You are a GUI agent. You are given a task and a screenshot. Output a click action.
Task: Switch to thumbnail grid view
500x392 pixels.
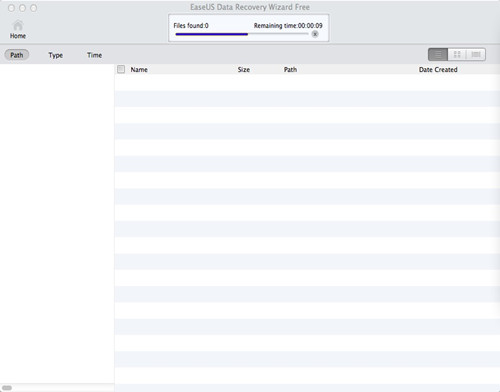(457, 55)
